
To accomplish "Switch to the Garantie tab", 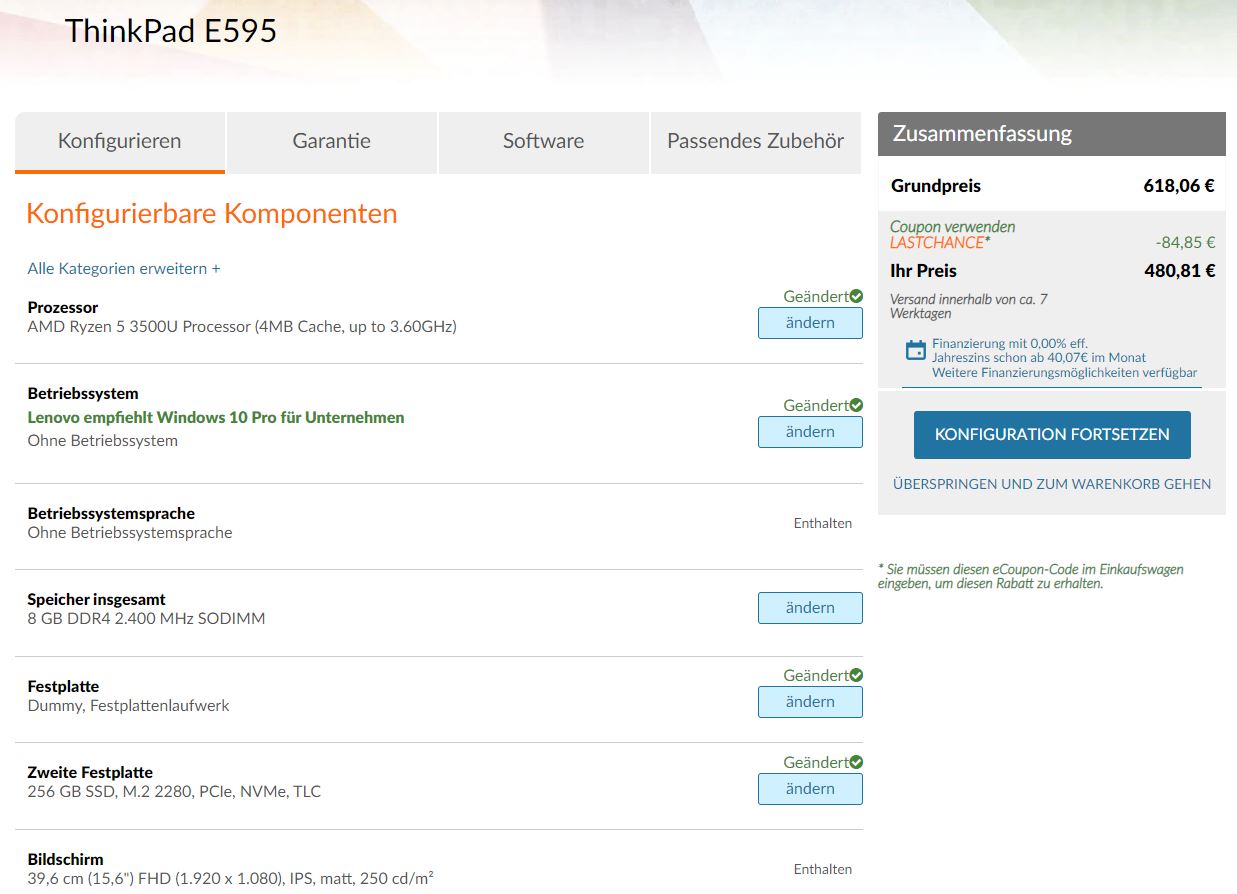I will pos(332,142).
